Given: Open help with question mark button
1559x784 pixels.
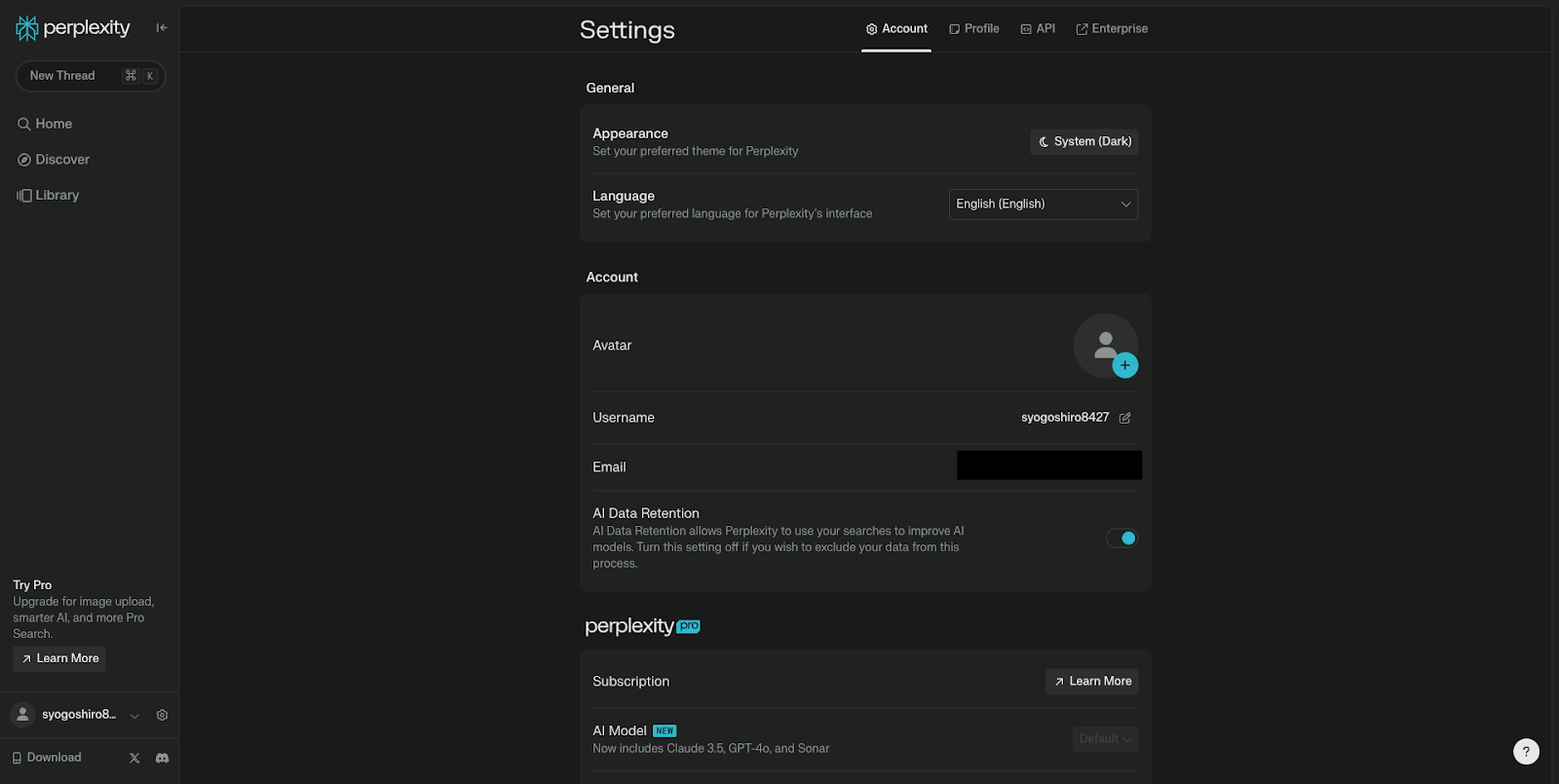Looking at the screenshot, I should [1526, 751].
